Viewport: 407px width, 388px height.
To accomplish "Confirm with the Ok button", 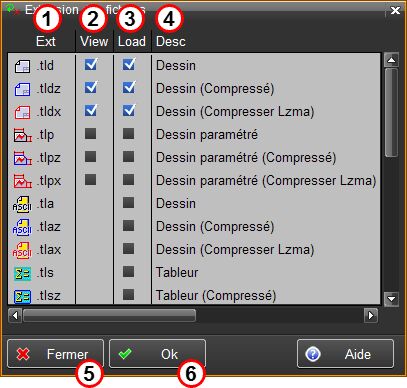I will click(157, 354).
